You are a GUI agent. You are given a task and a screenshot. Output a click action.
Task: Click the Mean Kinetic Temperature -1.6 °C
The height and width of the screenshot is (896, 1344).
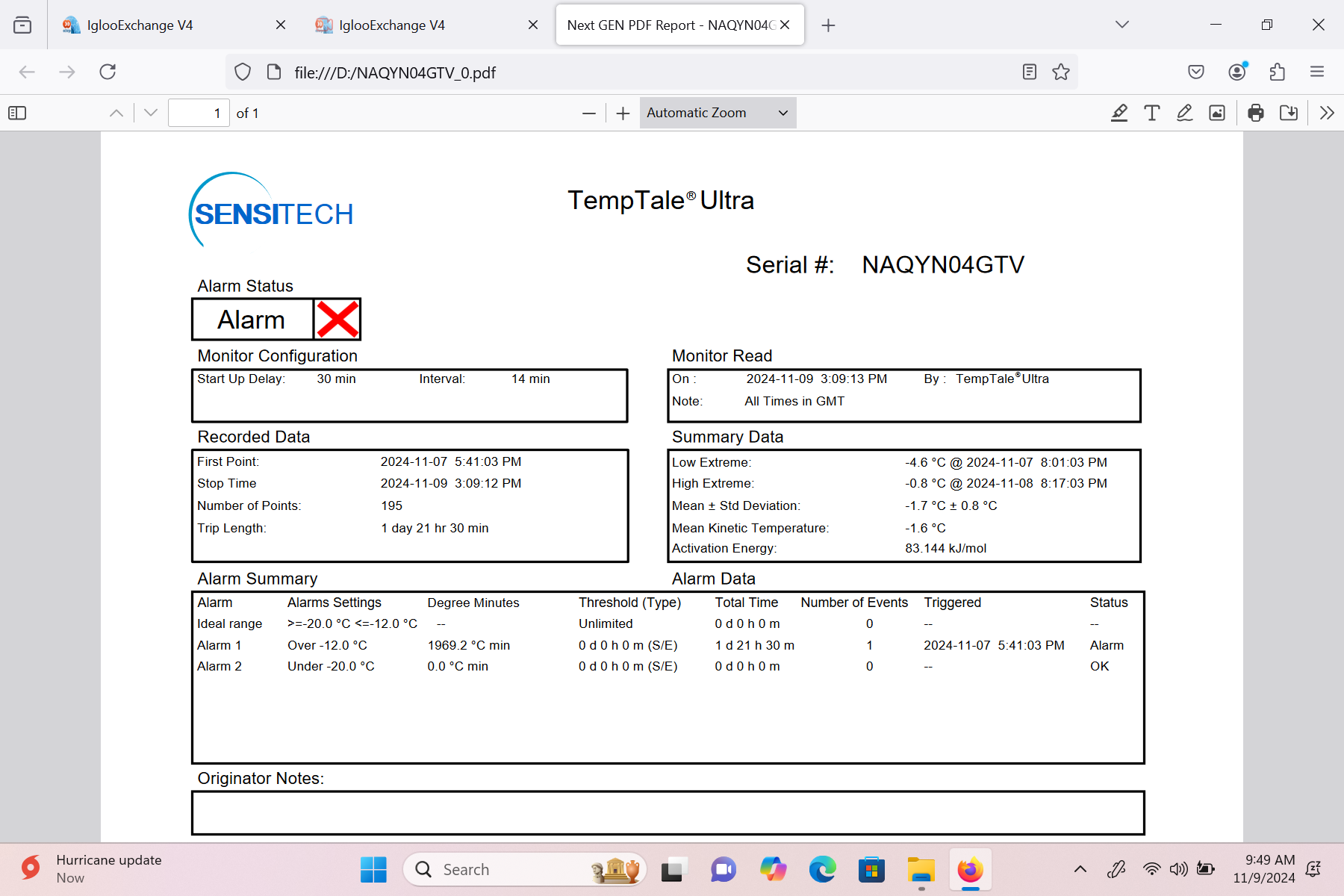925,528
